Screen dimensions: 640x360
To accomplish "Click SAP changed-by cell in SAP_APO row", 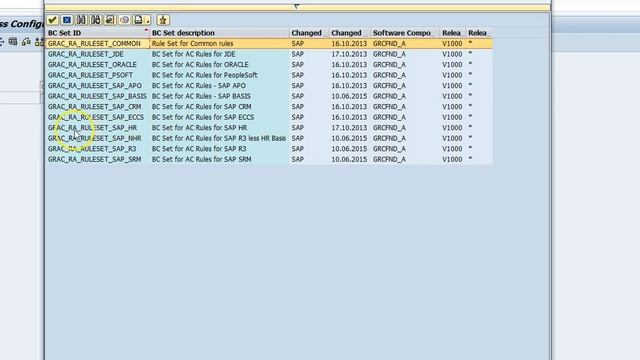I will pyautogui.click(x=298, y=86).
